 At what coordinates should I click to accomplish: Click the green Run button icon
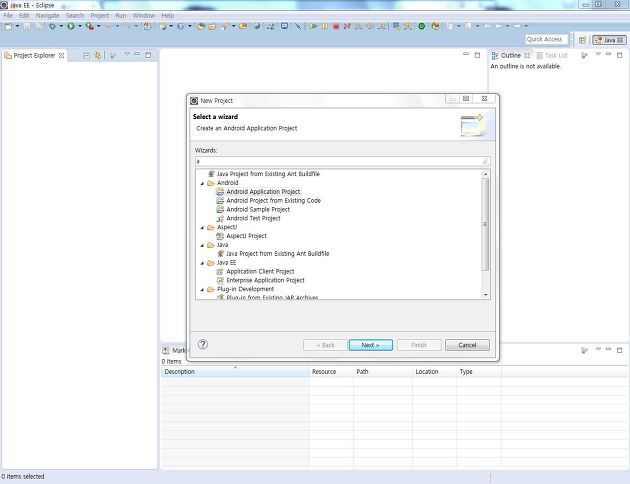point(71,27)
